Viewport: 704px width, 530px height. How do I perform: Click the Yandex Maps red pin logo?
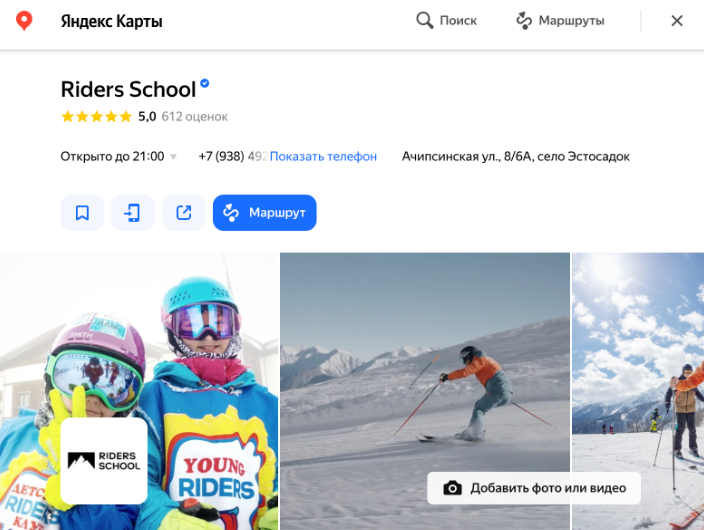(x=24, y=21)
